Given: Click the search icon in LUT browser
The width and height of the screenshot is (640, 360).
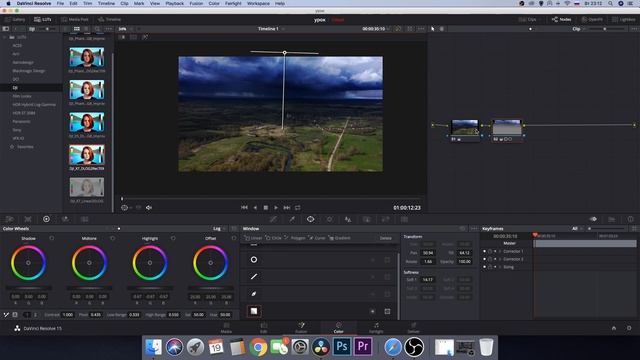Looking at the screenshot, I should (x=98, y=29).
